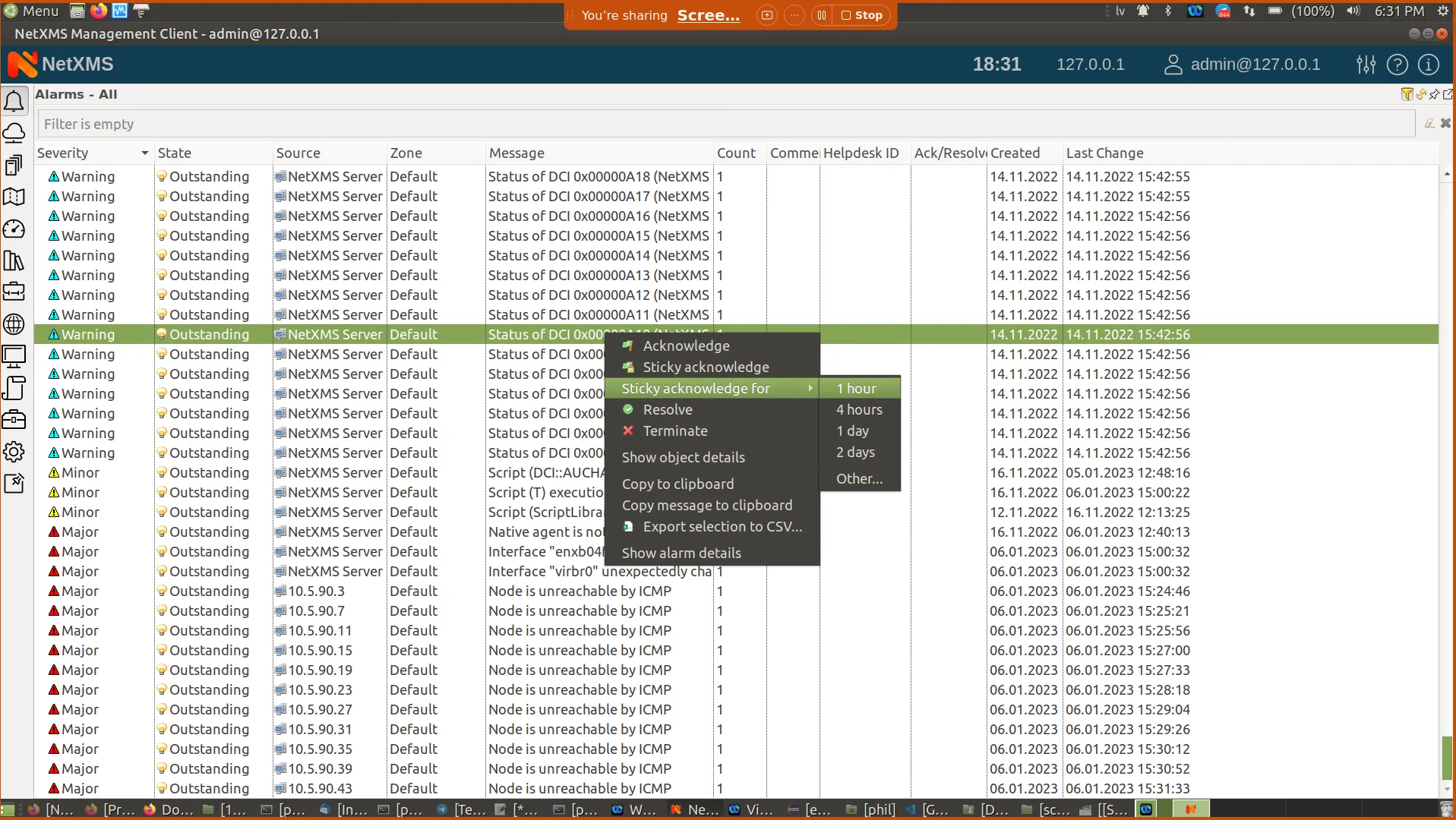Viewport: 1456px width, 820px height.
Task: Click the Stop sharing button
Action: [863, 15]
